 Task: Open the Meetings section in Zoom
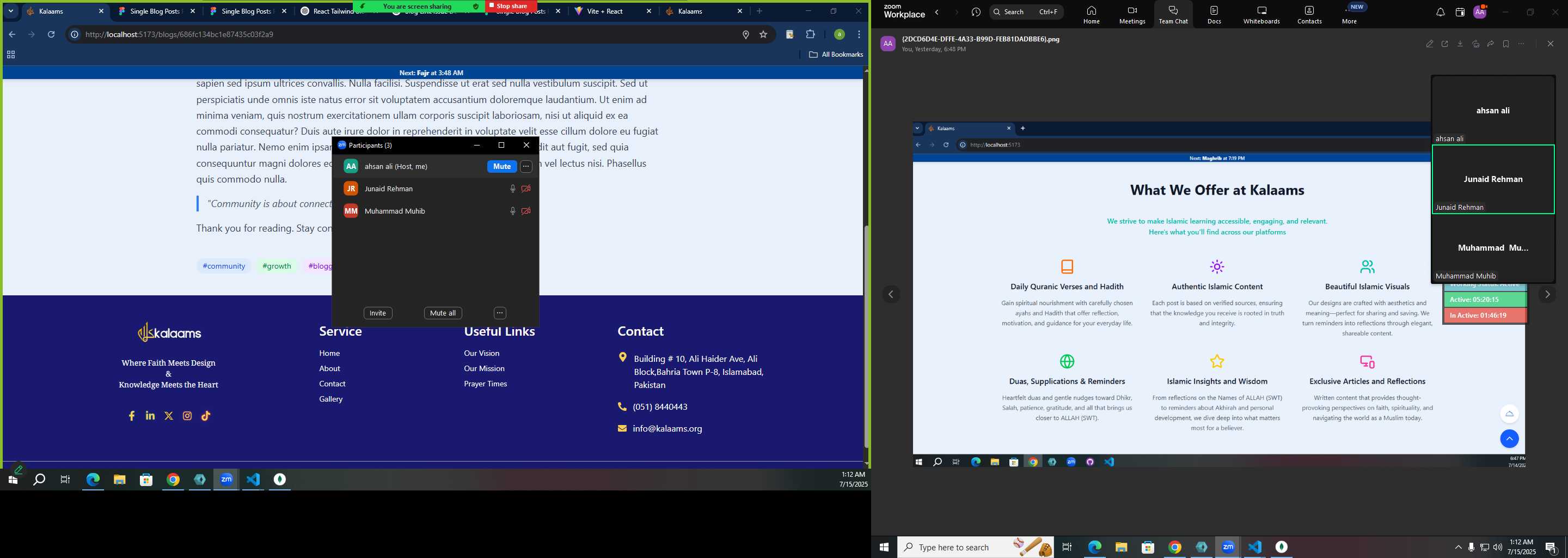tap(1132, 15)
